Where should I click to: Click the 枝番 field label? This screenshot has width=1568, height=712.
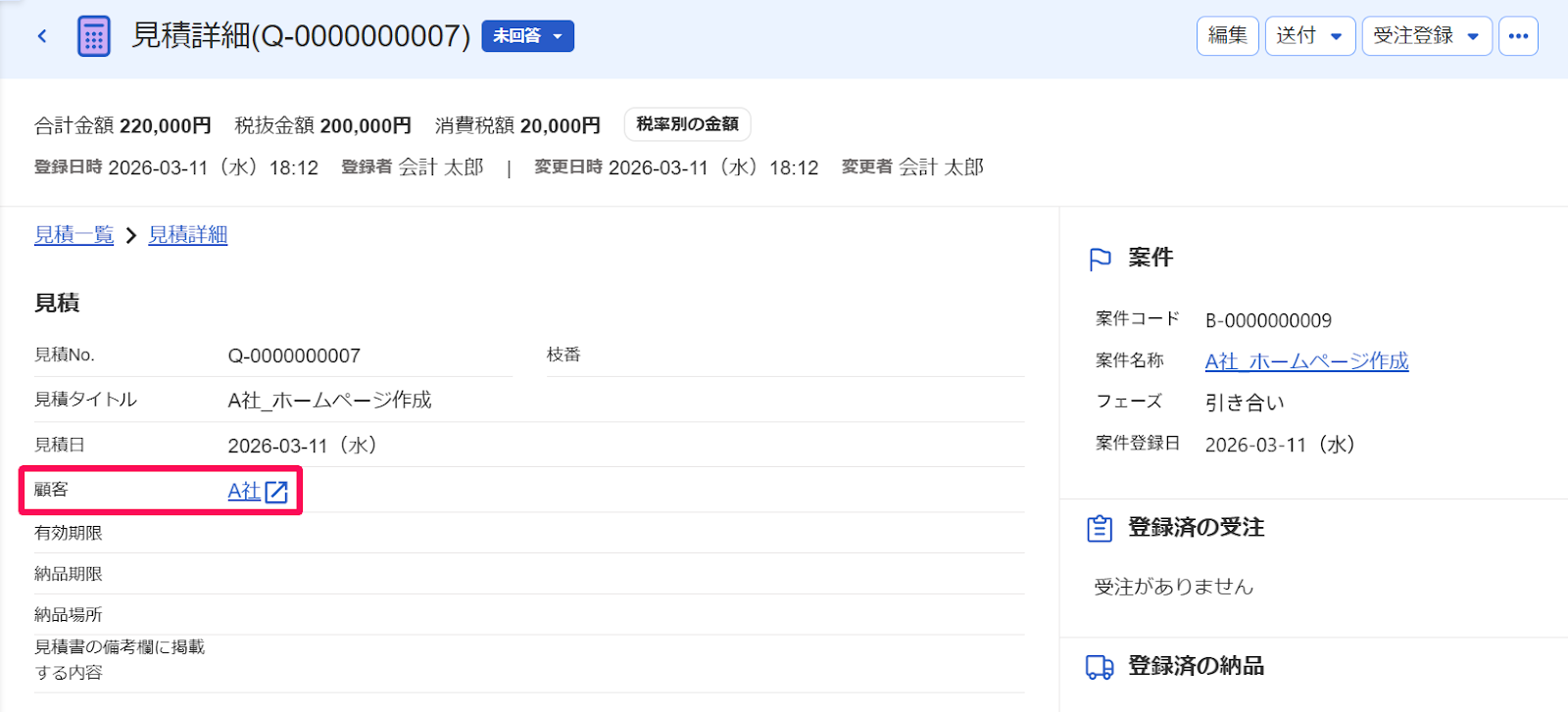click(x=563, y=355)
